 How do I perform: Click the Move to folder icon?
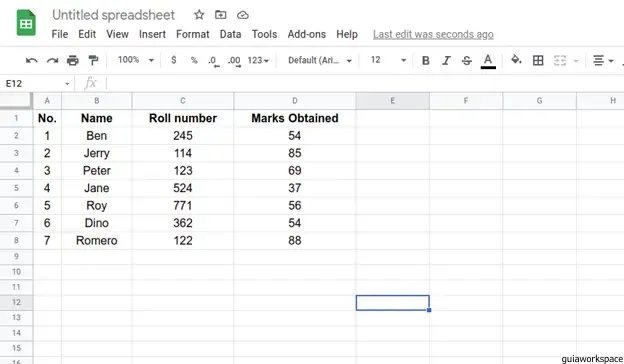pyautogui.click(x=220, y=15)
